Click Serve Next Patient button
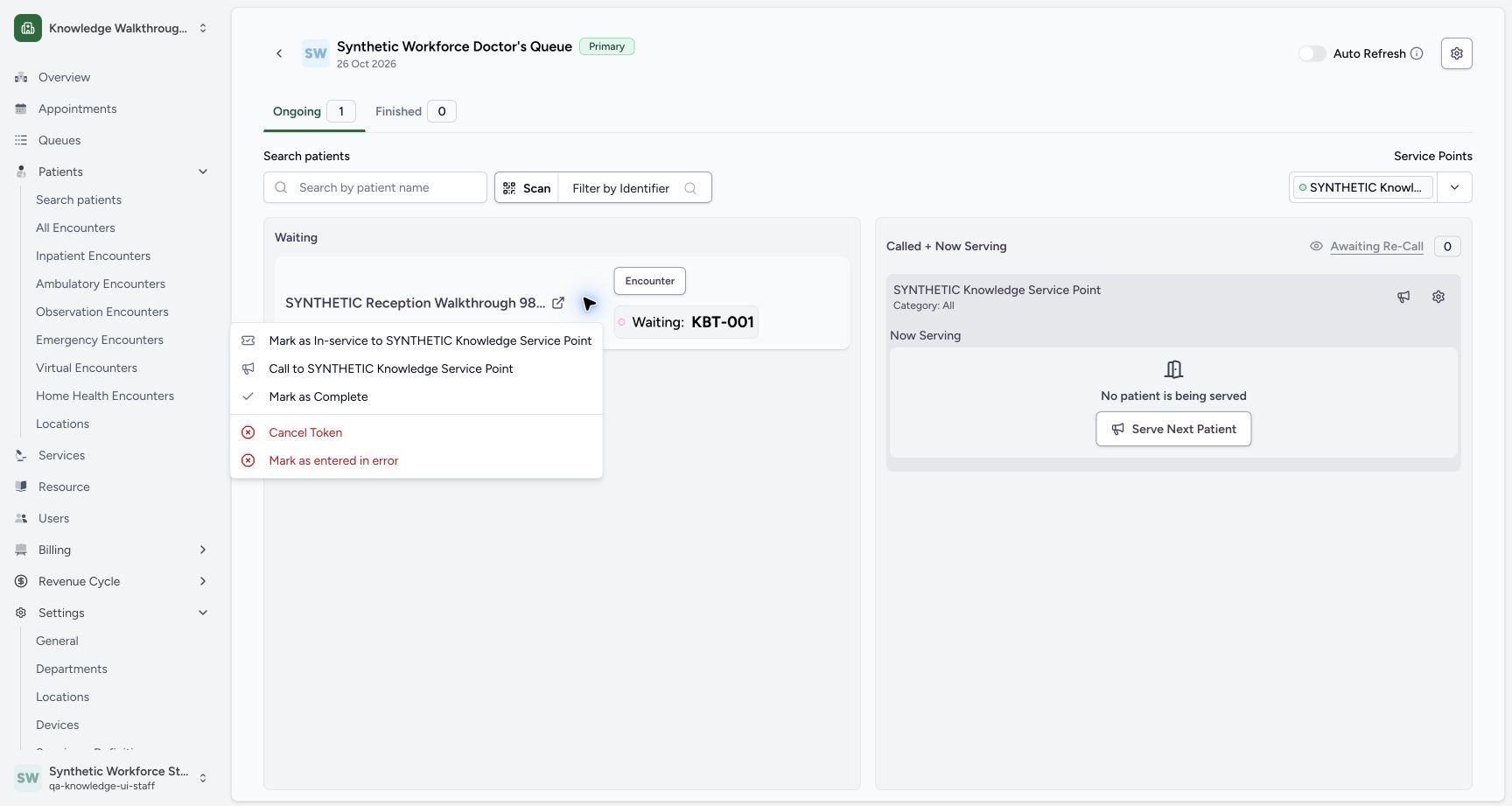This screenshot has width=1512, height=806. coord(1173,429)
